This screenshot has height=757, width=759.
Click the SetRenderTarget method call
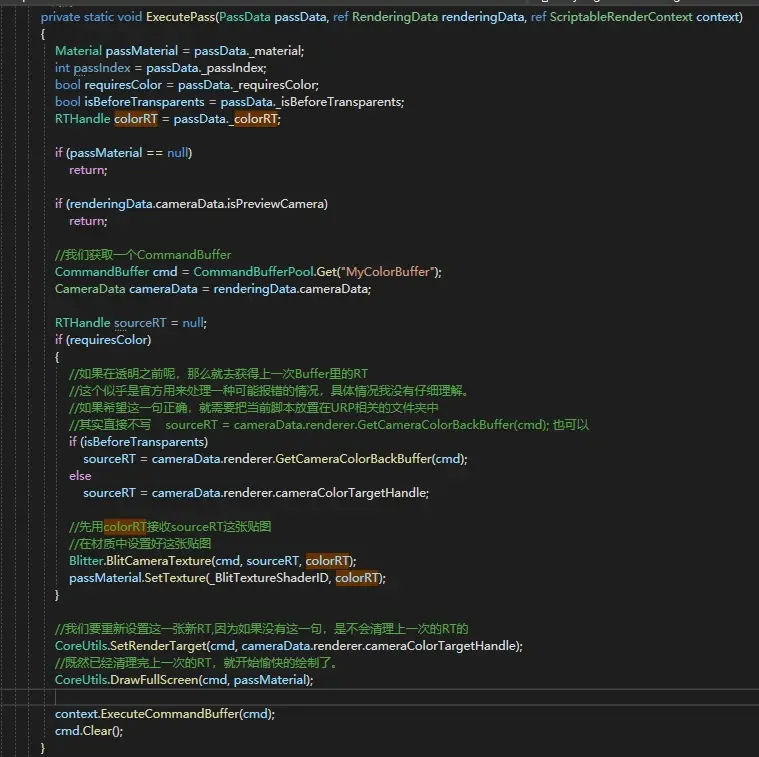(159, 646)
